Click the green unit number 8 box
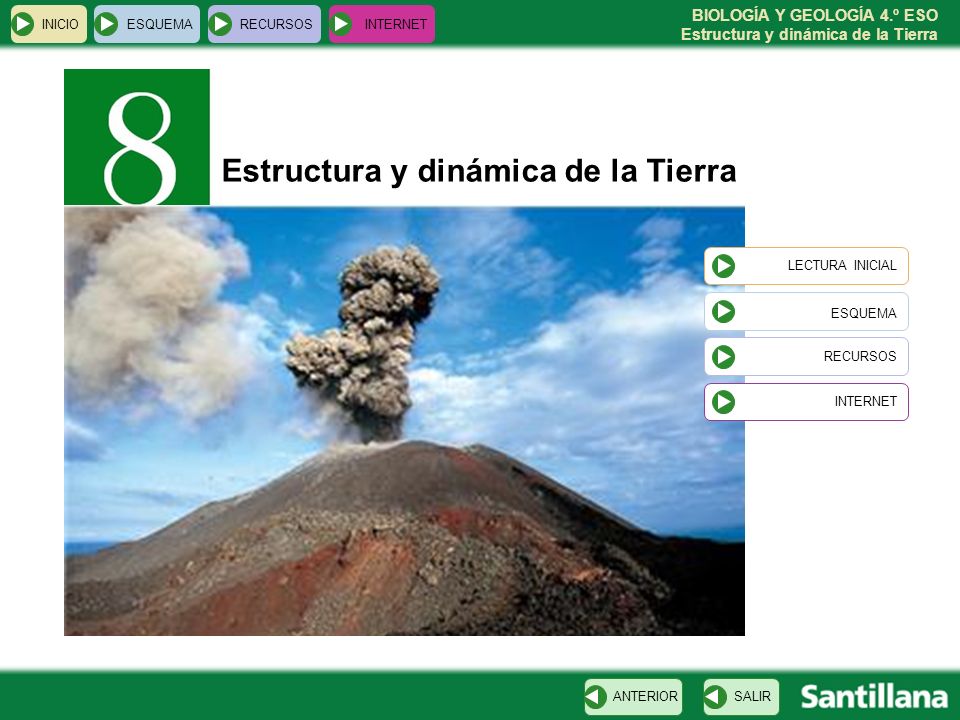This screenshot has width=960, height=720. 137,137
